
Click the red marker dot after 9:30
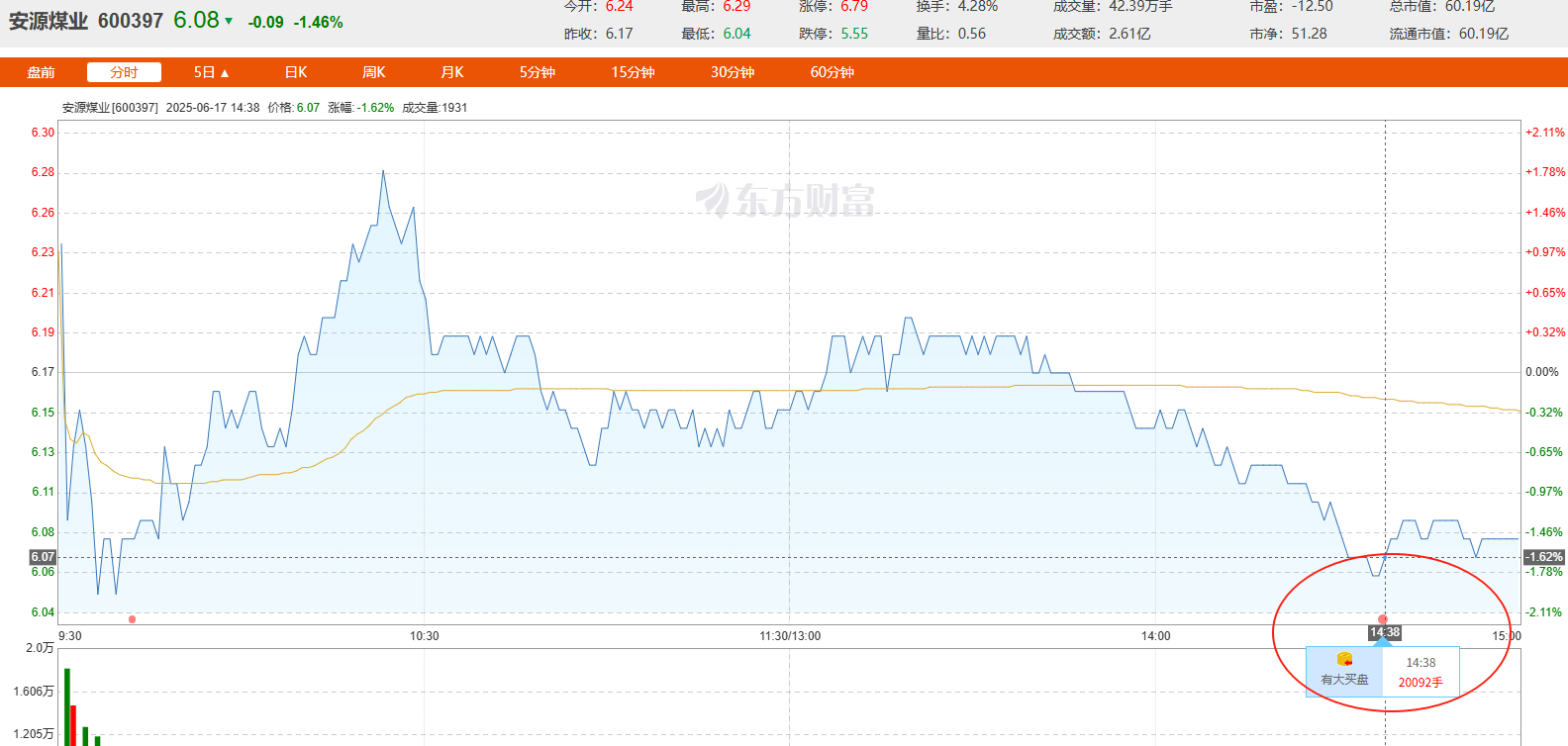click(x=132, y=619)
